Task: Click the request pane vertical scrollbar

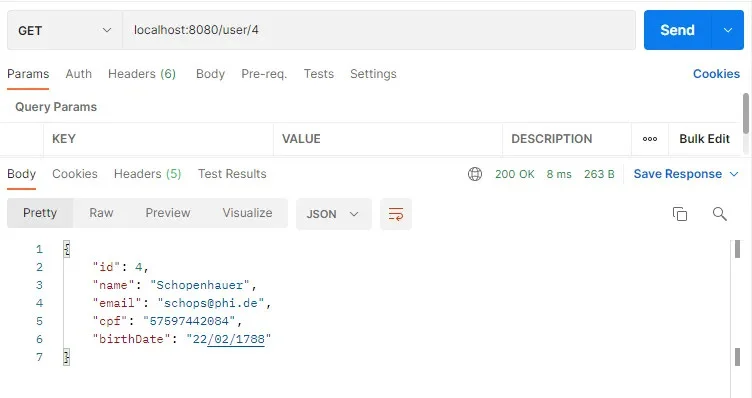Action: 745,113
